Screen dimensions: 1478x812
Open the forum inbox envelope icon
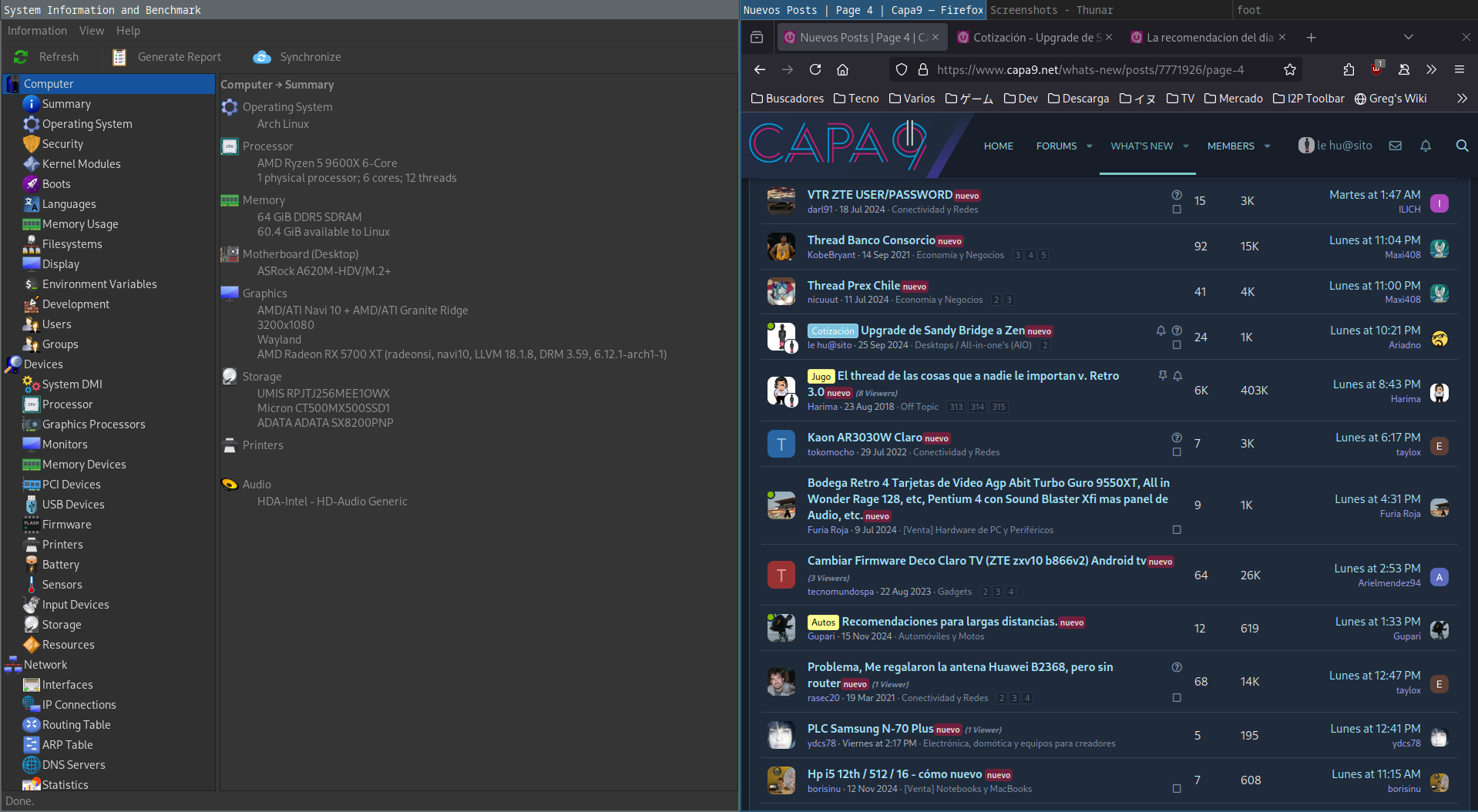tap(1395, 146)
